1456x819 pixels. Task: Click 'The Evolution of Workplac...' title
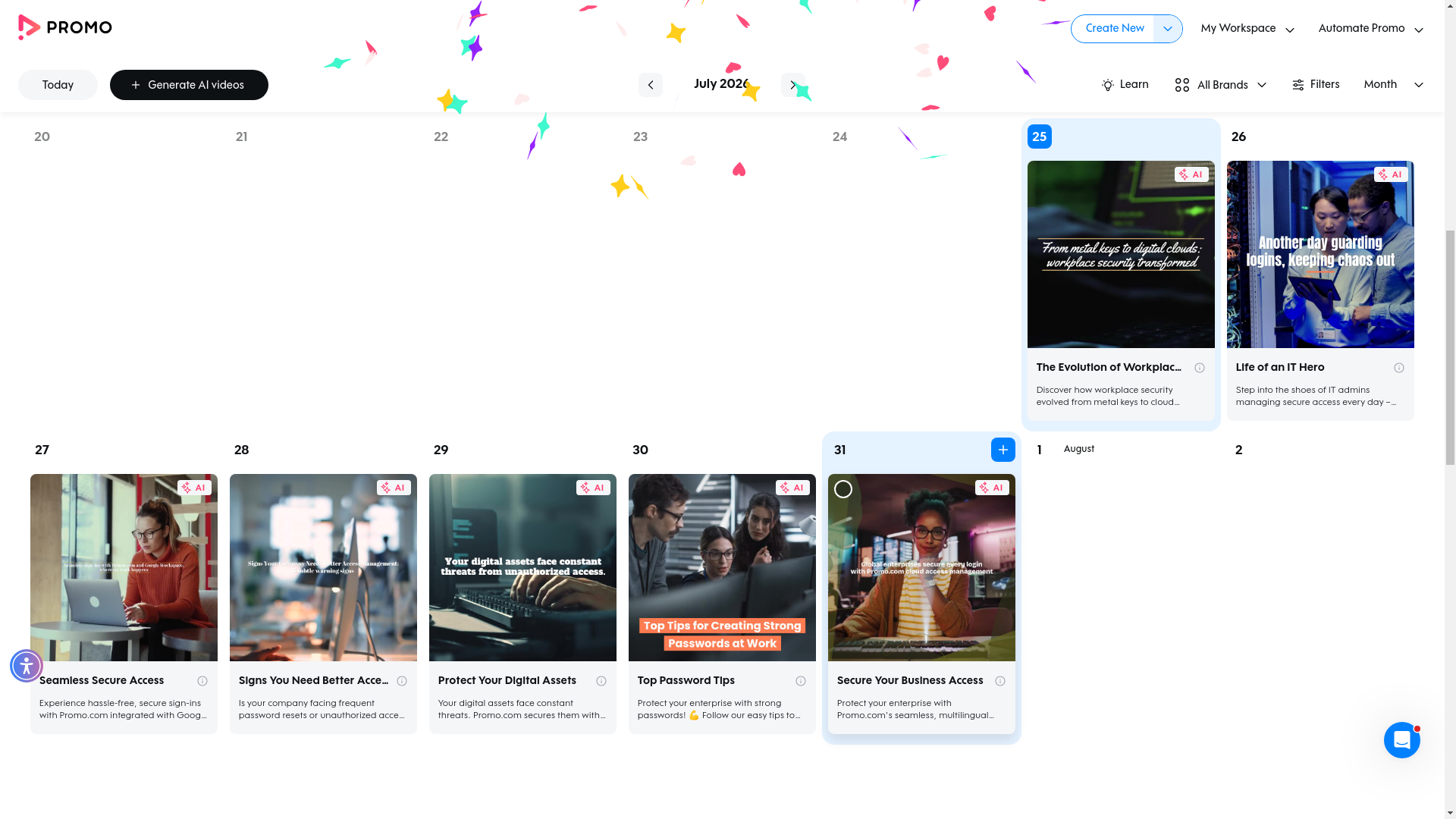coord(1109,368)
